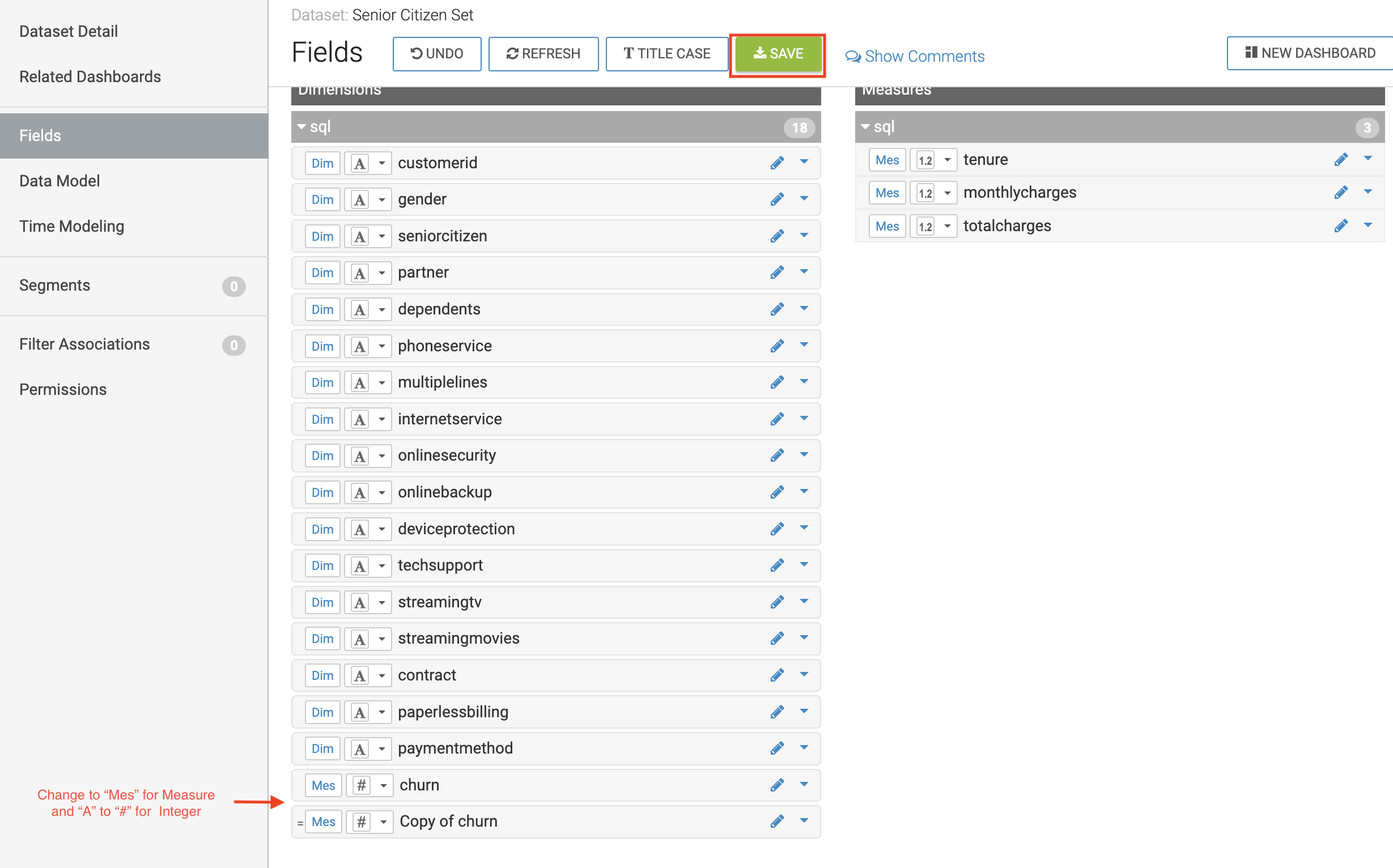Screen dimensions: 1393x868
Task: Collapse the sql group under Dimensions
Action: (301, 127)
